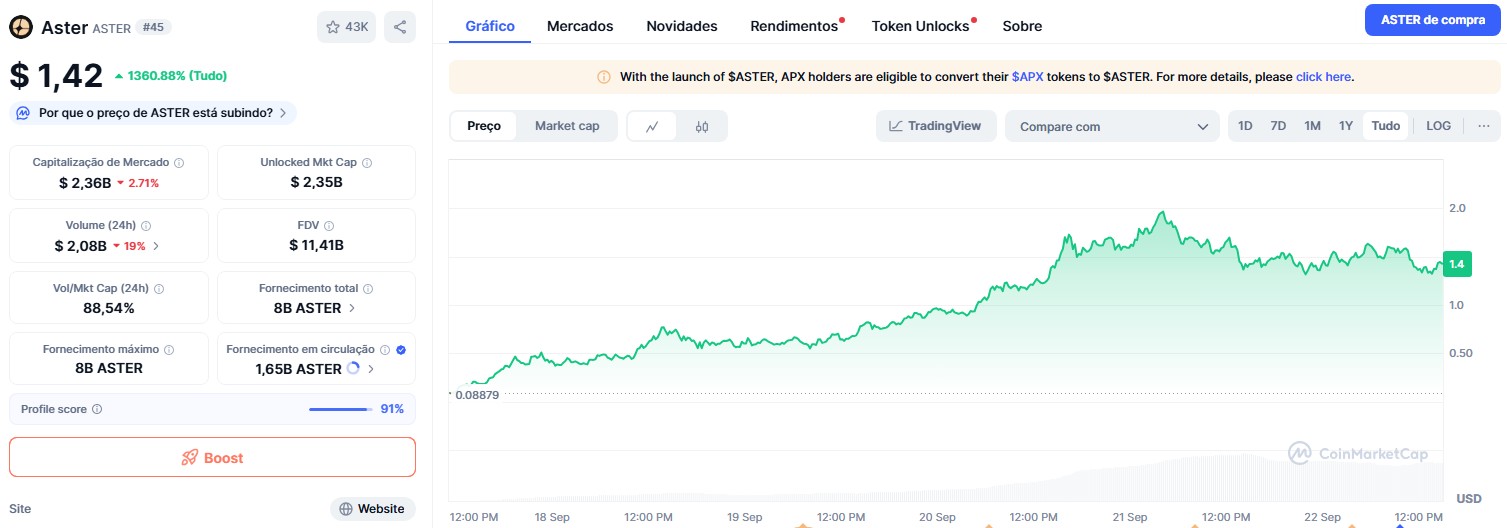
Task: Click info icon beside Fornecimento máximo
Action: coord(169,350)
